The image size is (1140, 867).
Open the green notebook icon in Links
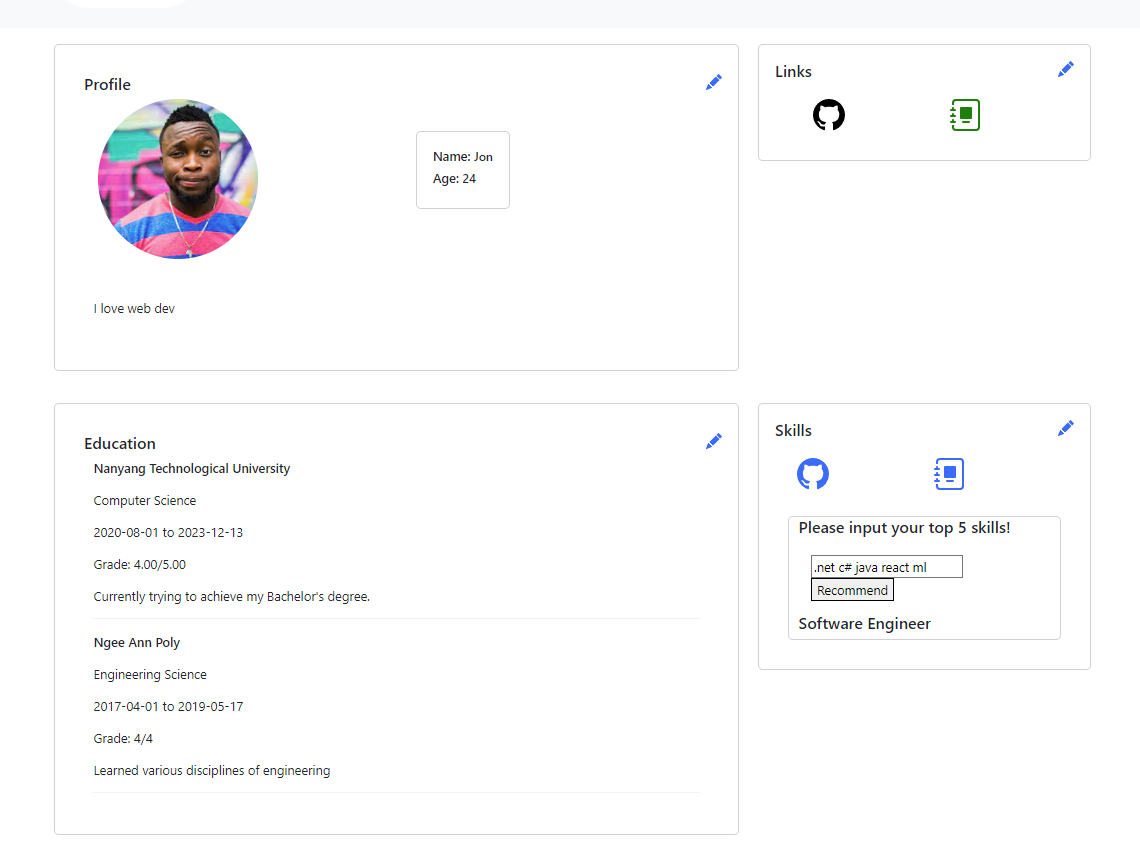click(x=965, y=115)
